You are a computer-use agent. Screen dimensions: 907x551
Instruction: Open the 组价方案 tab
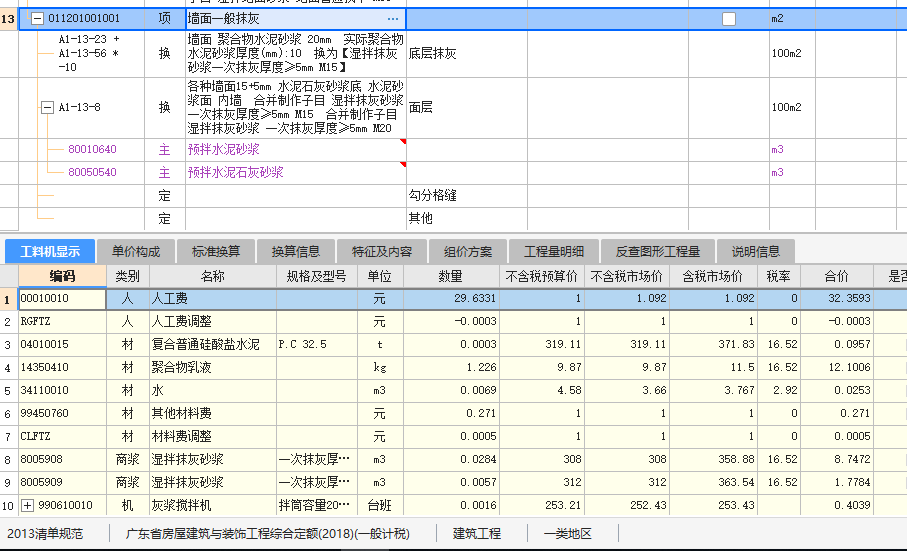(468, 252)
